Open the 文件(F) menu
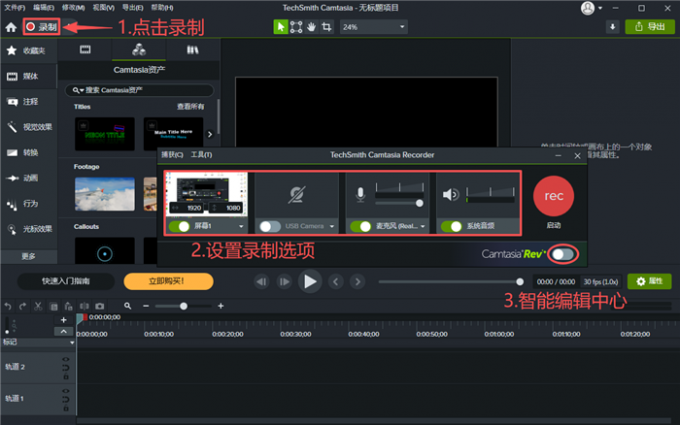Viewport: 680px width, 425px height. 15,8
